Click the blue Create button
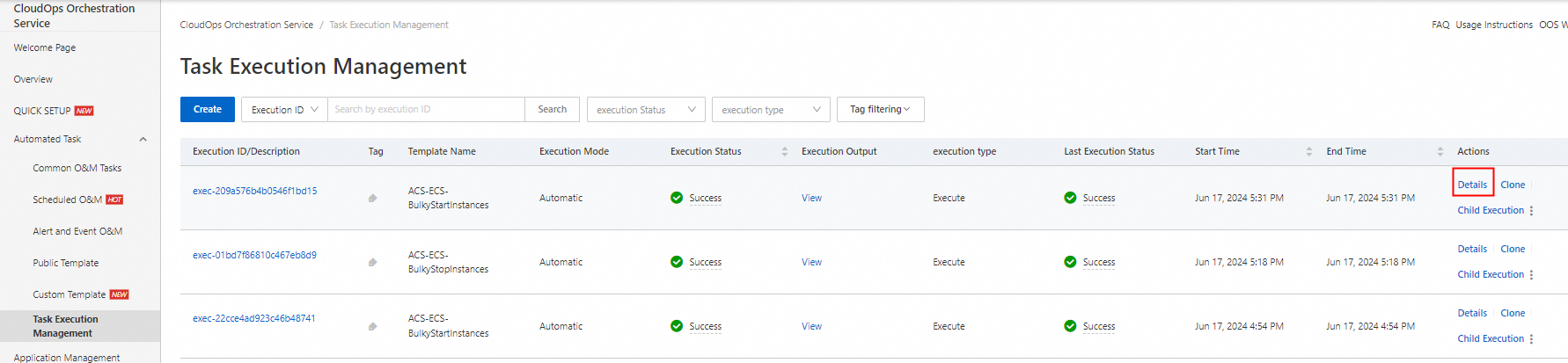 coord(208,110)
